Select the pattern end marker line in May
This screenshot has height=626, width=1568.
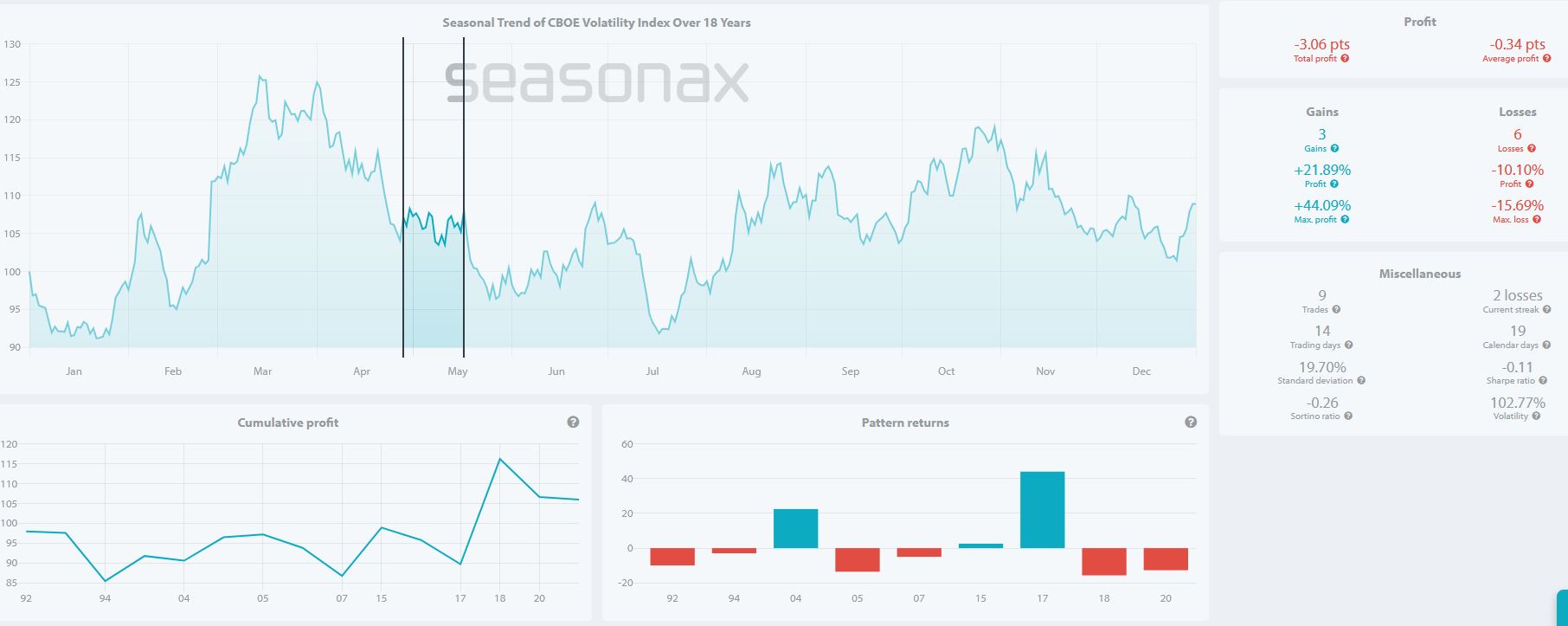pos(464,197)
